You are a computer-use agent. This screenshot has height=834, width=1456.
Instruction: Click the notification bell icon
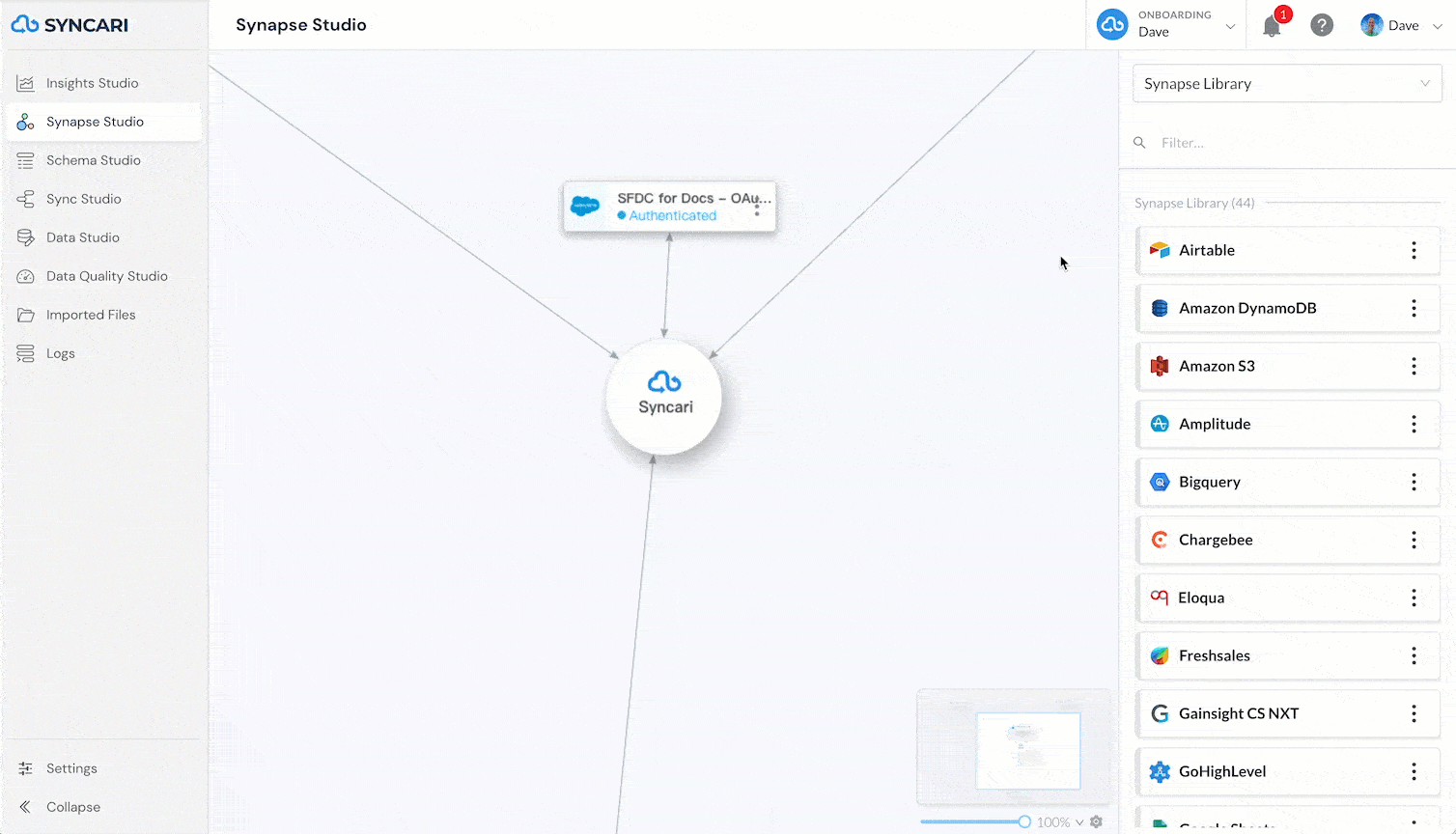pos(1272,26)
